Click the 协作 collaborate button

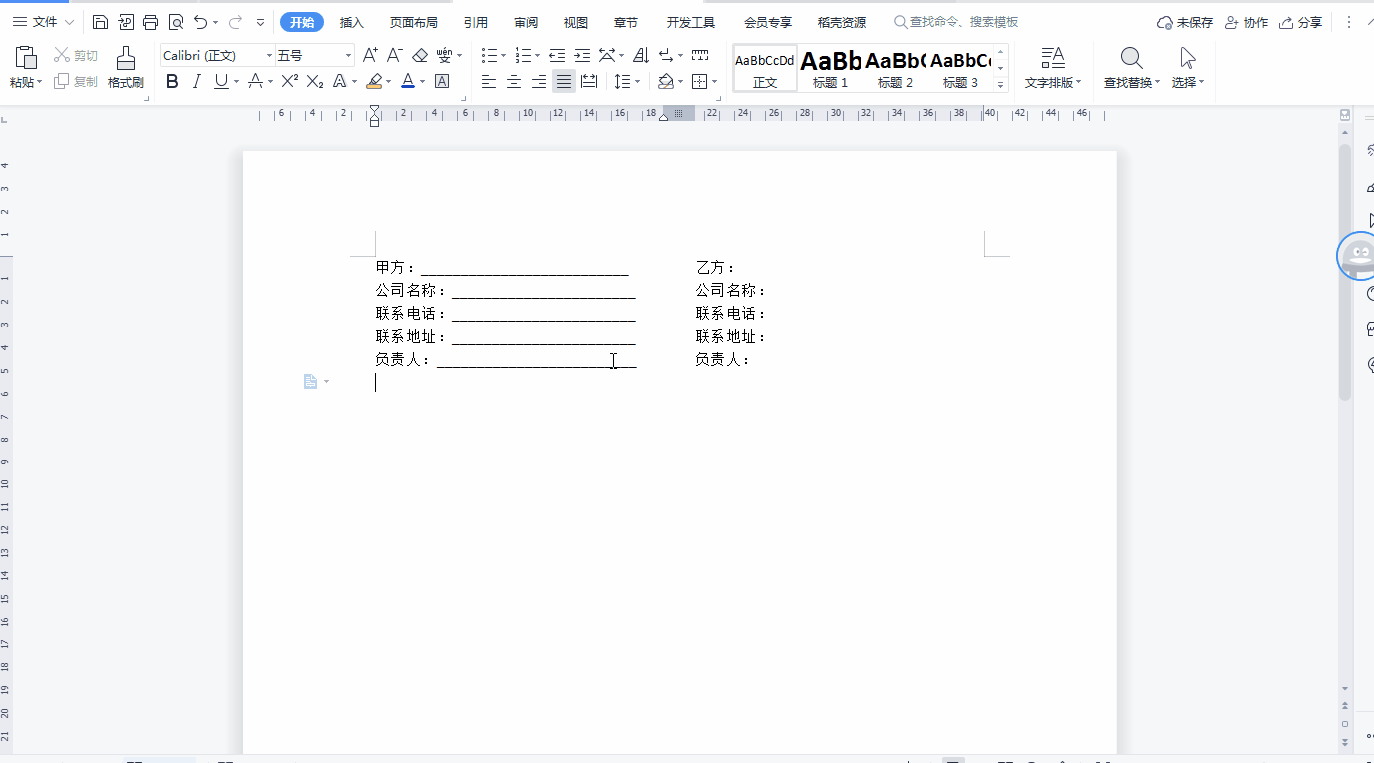pos(1246,22)
